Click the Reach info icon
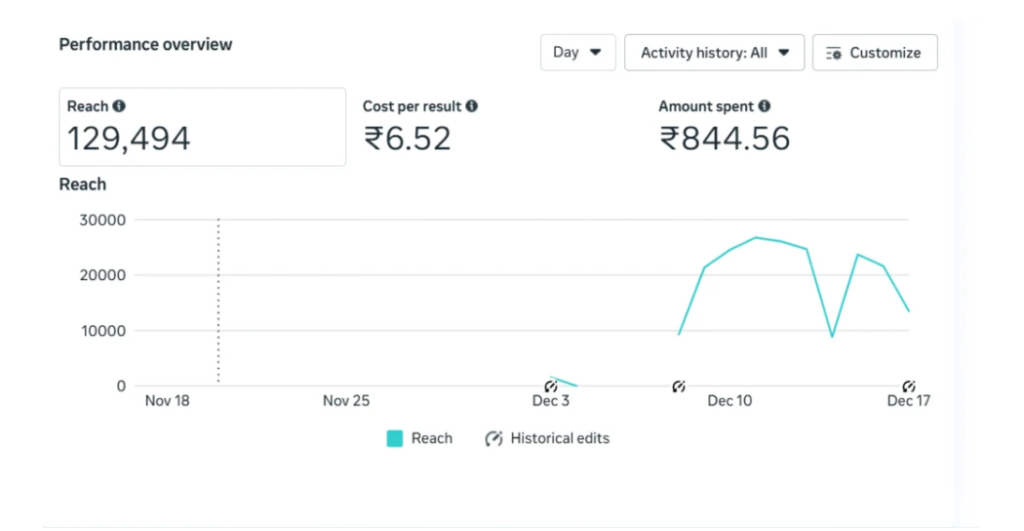The width and height of the screenshot is (1024, 531). pyautogui.click(x=119, y=106)
